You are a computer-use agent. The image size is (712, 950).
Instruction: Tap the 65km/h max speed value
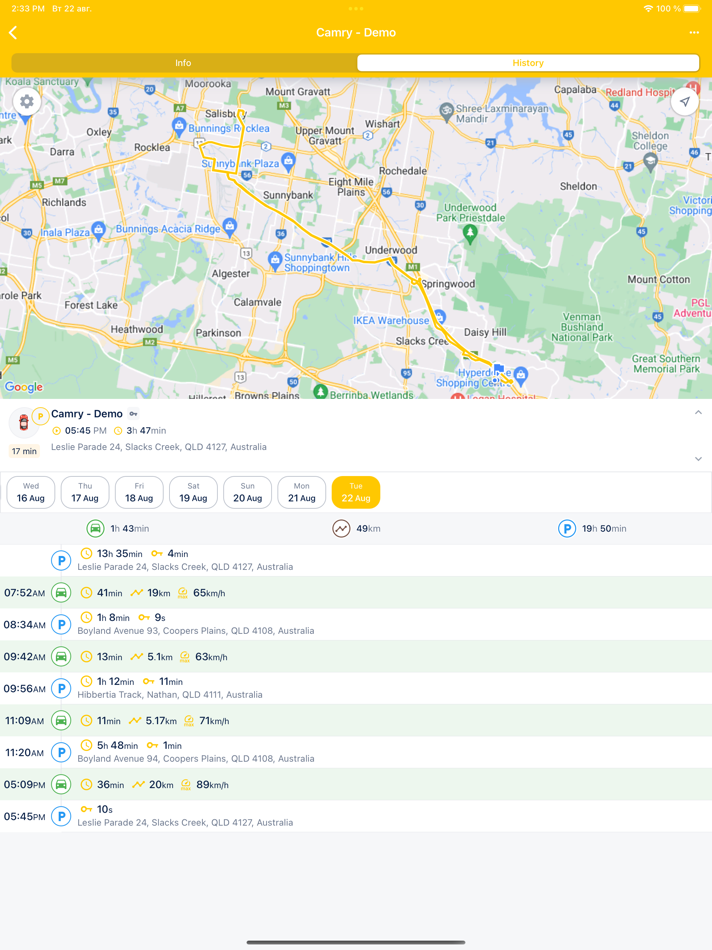point(209,593)
